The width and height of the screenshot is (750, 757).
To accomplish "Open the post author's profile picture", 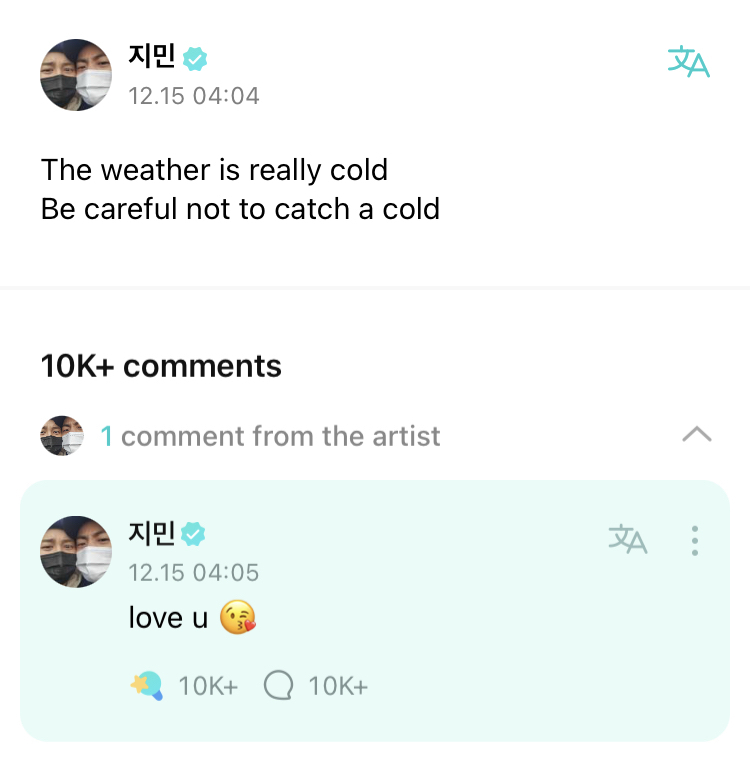I will click(76, 76).
